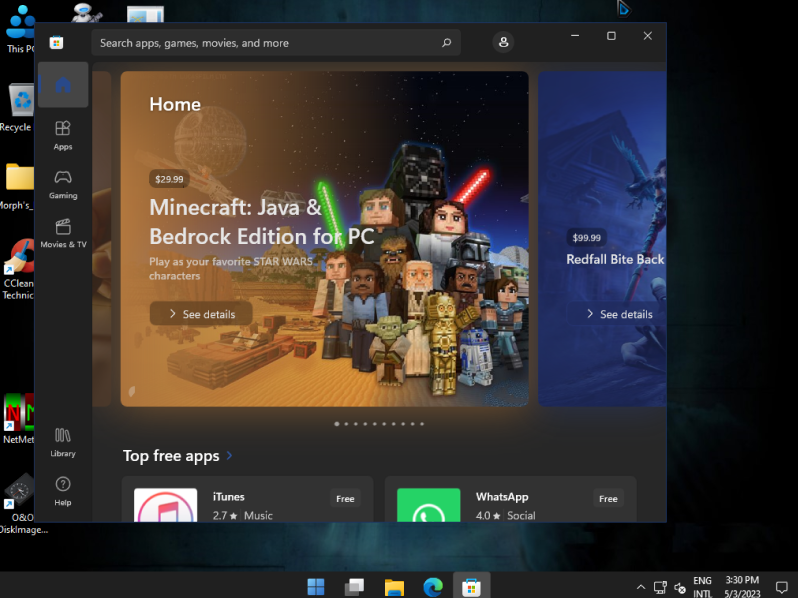Open the clock showing 3:30 PM
Viewport: 798px width, 598px height.
742,586
